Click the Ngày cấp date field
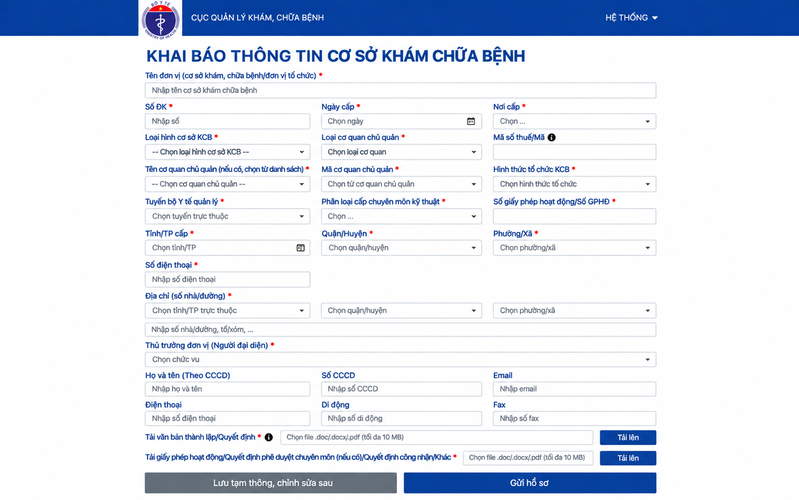 point(402,121)
